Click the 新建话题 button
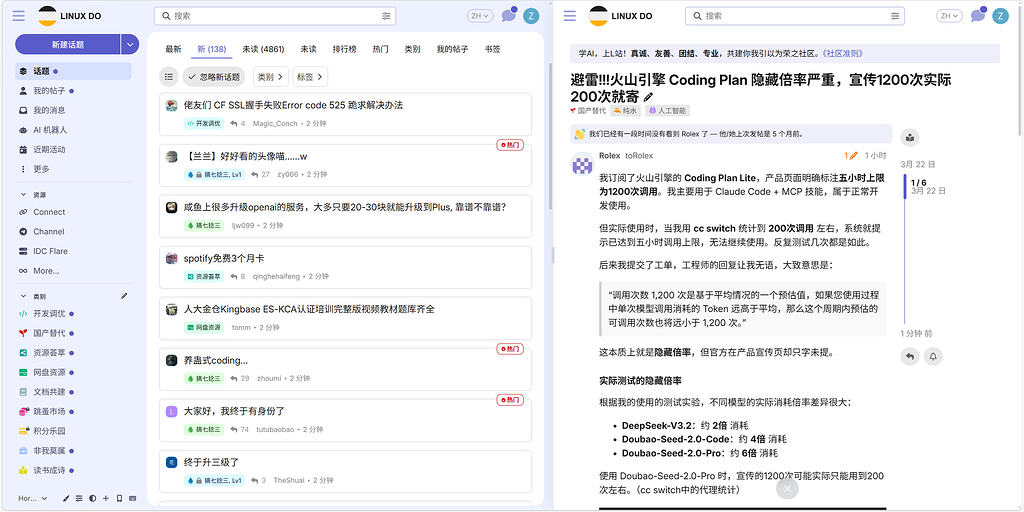 click(68, 44)
